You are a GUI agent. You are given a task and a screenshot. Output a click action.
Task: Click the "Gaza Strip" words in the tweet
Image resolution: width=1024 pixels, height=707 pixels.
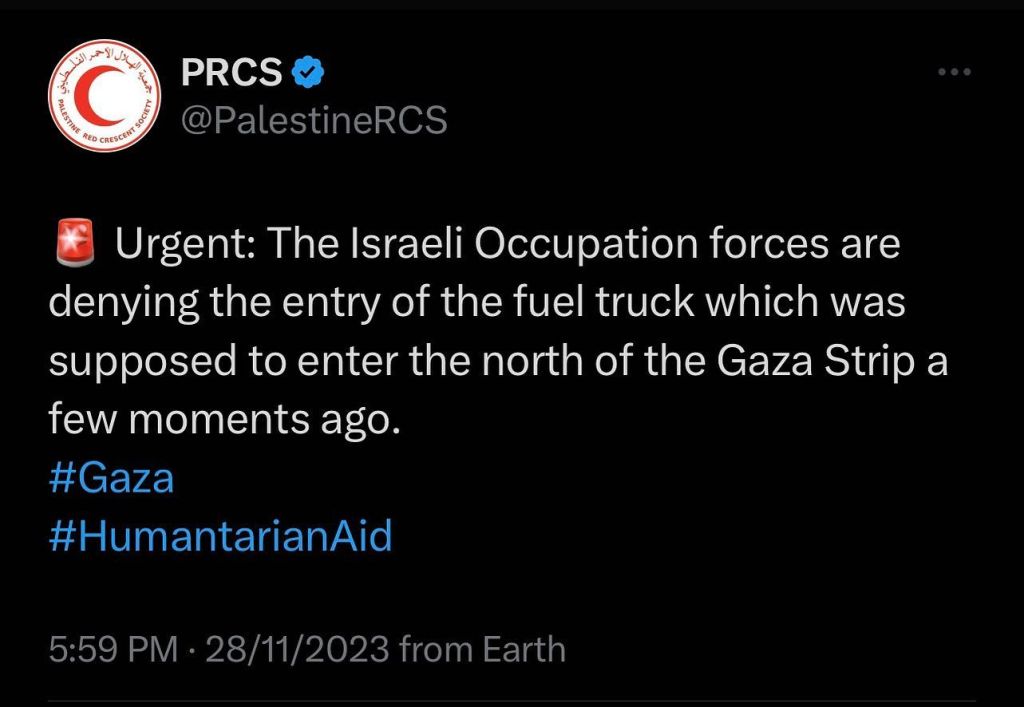(x=815, y=361)
